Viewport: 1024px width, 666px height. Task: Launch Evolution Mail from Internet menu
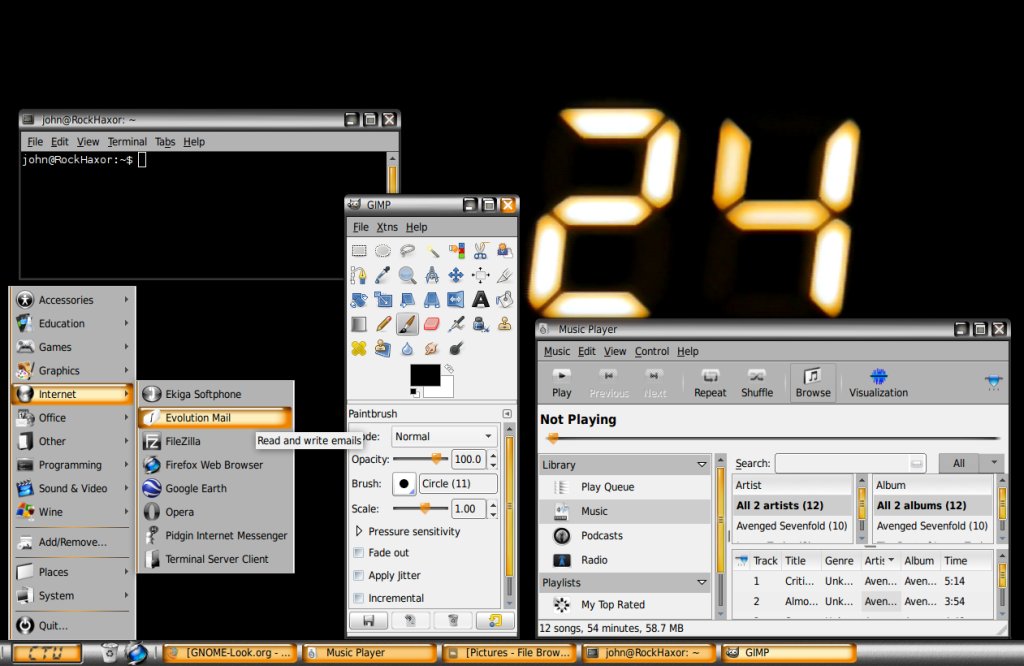click(215, 418)
